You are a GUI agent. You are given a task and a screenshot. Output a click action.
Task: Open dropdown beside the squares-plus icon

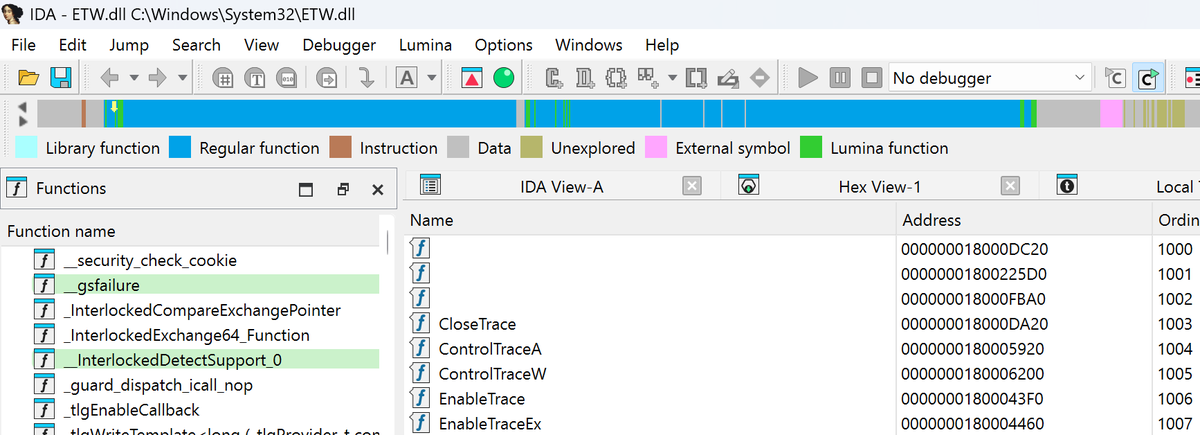point(672,77)
